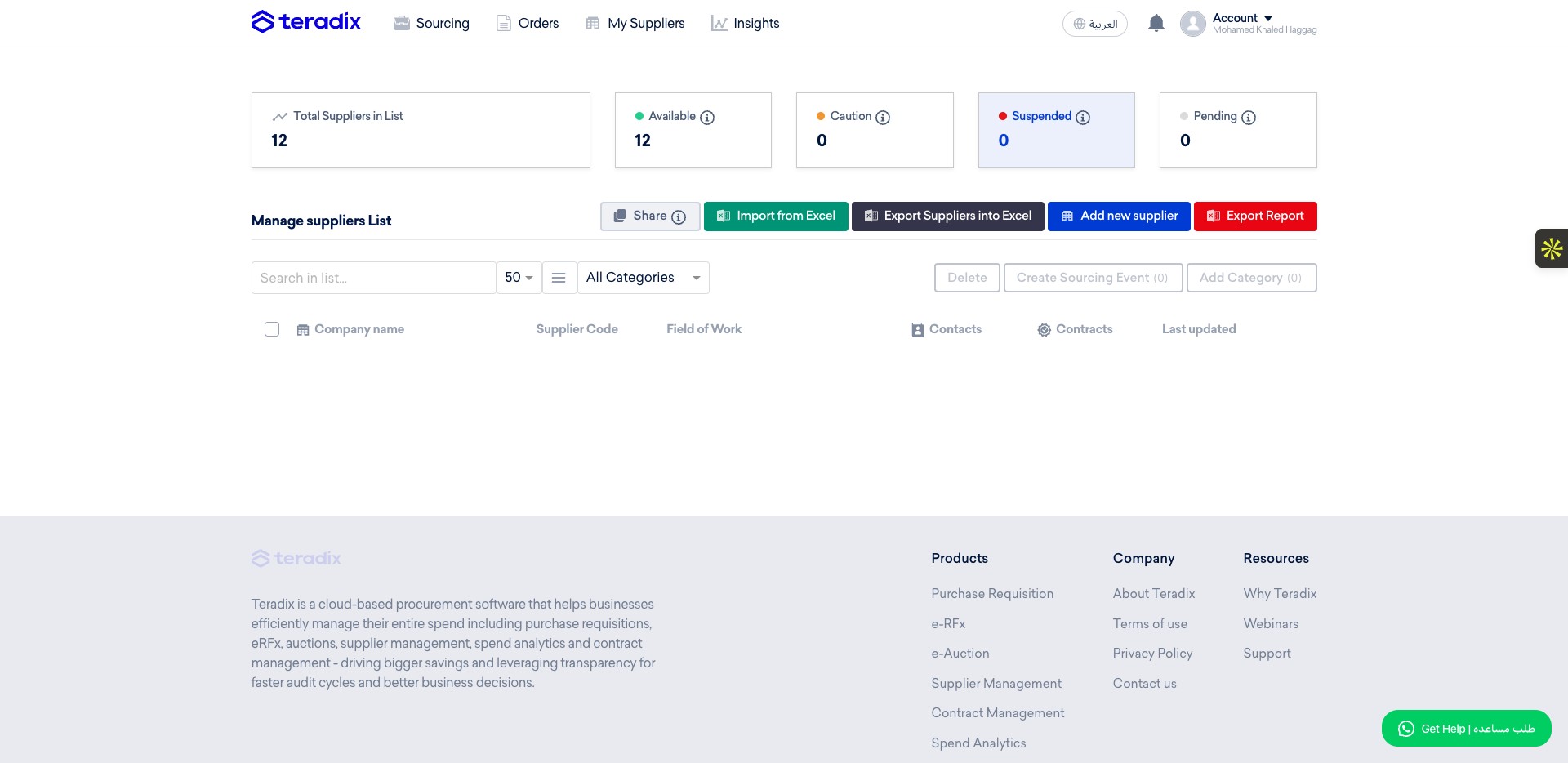
Task: Open Spend Analytics footer link
Action: (978, 743)
